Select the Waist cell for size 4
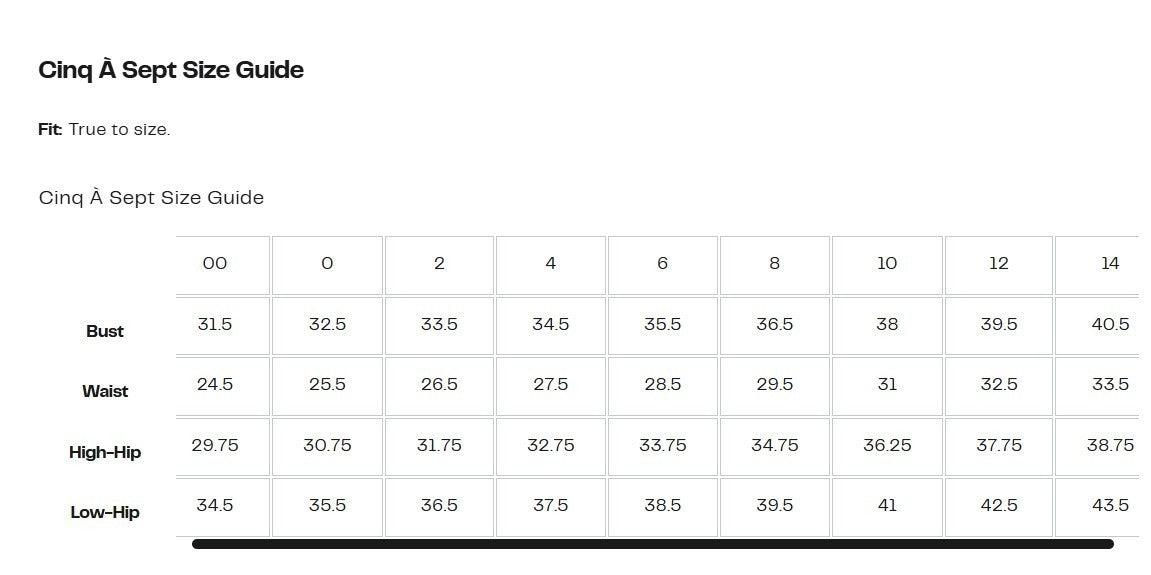Screen dimensions: 1151x575 (x=550, y=385)
